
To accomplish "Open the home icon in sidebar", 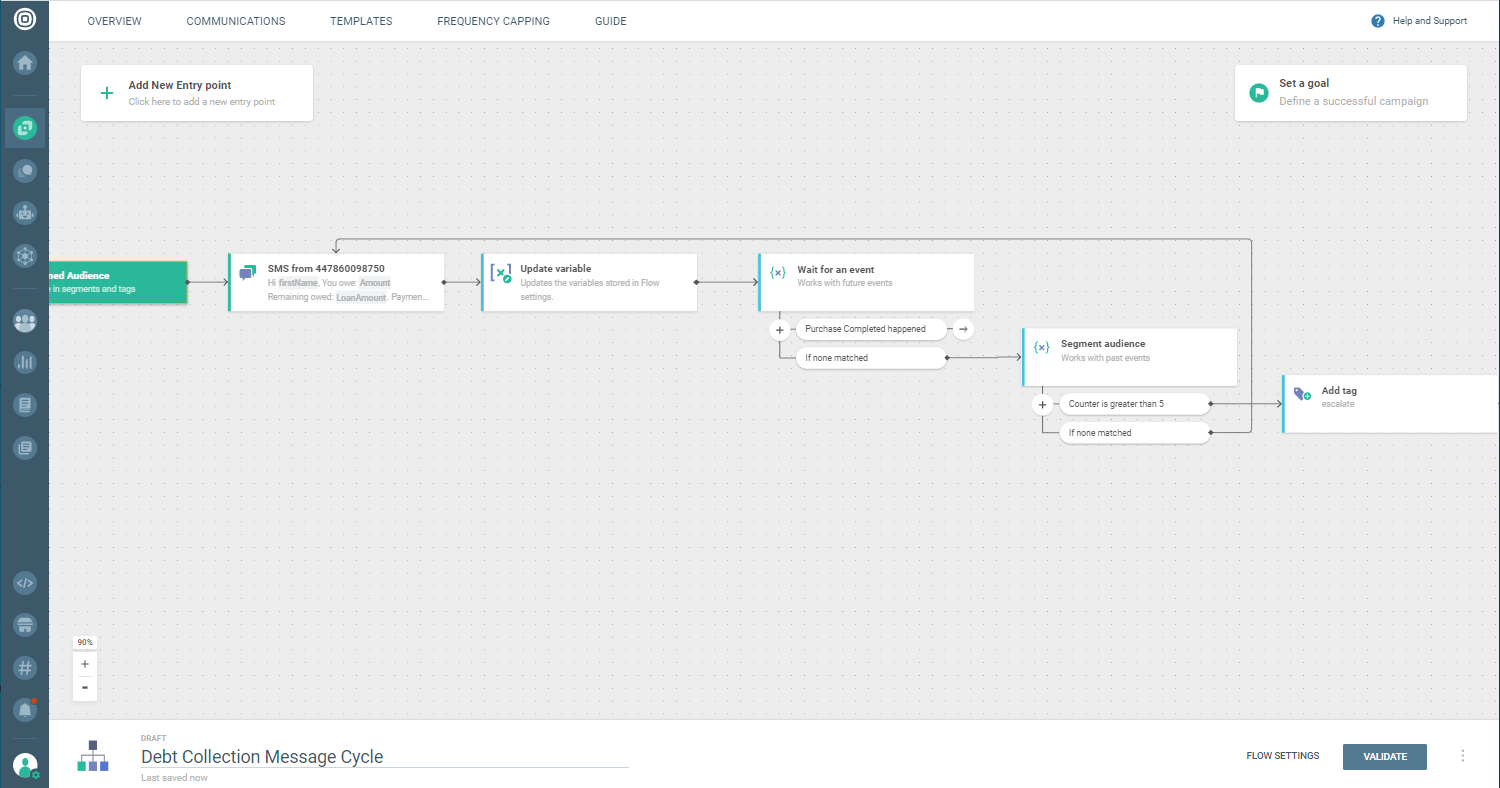I will point(25,63).
